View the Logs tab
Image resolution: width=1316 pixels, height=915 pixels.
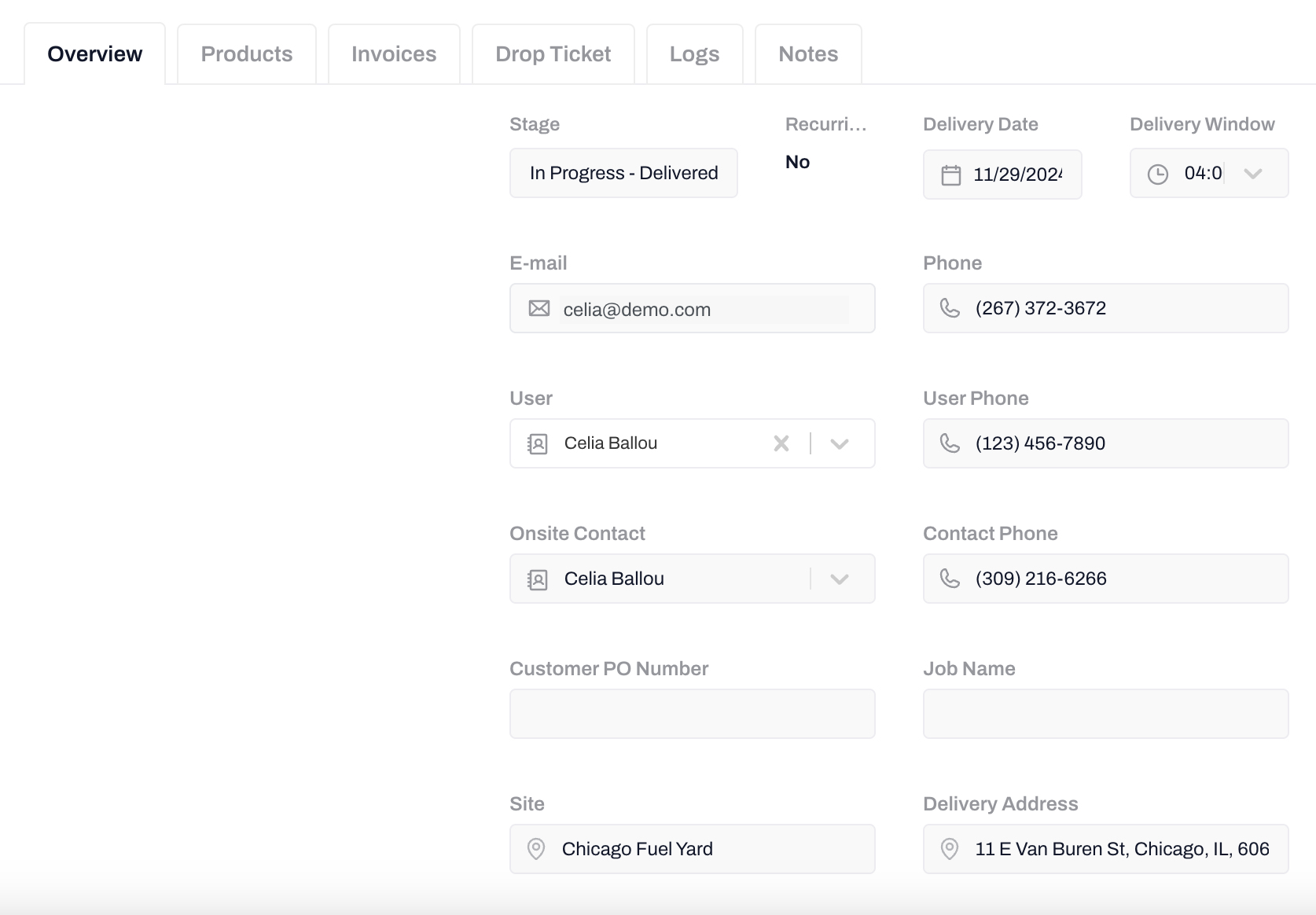(x=694, y=54)
